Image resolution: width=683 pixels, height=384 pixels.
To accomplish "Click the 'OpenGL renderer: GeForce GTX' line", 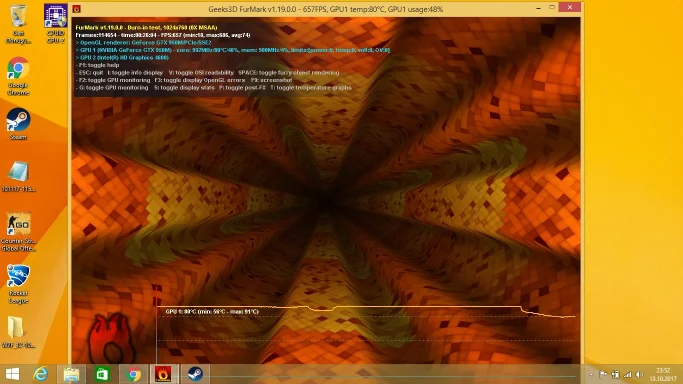I will [x=143, y=43].
